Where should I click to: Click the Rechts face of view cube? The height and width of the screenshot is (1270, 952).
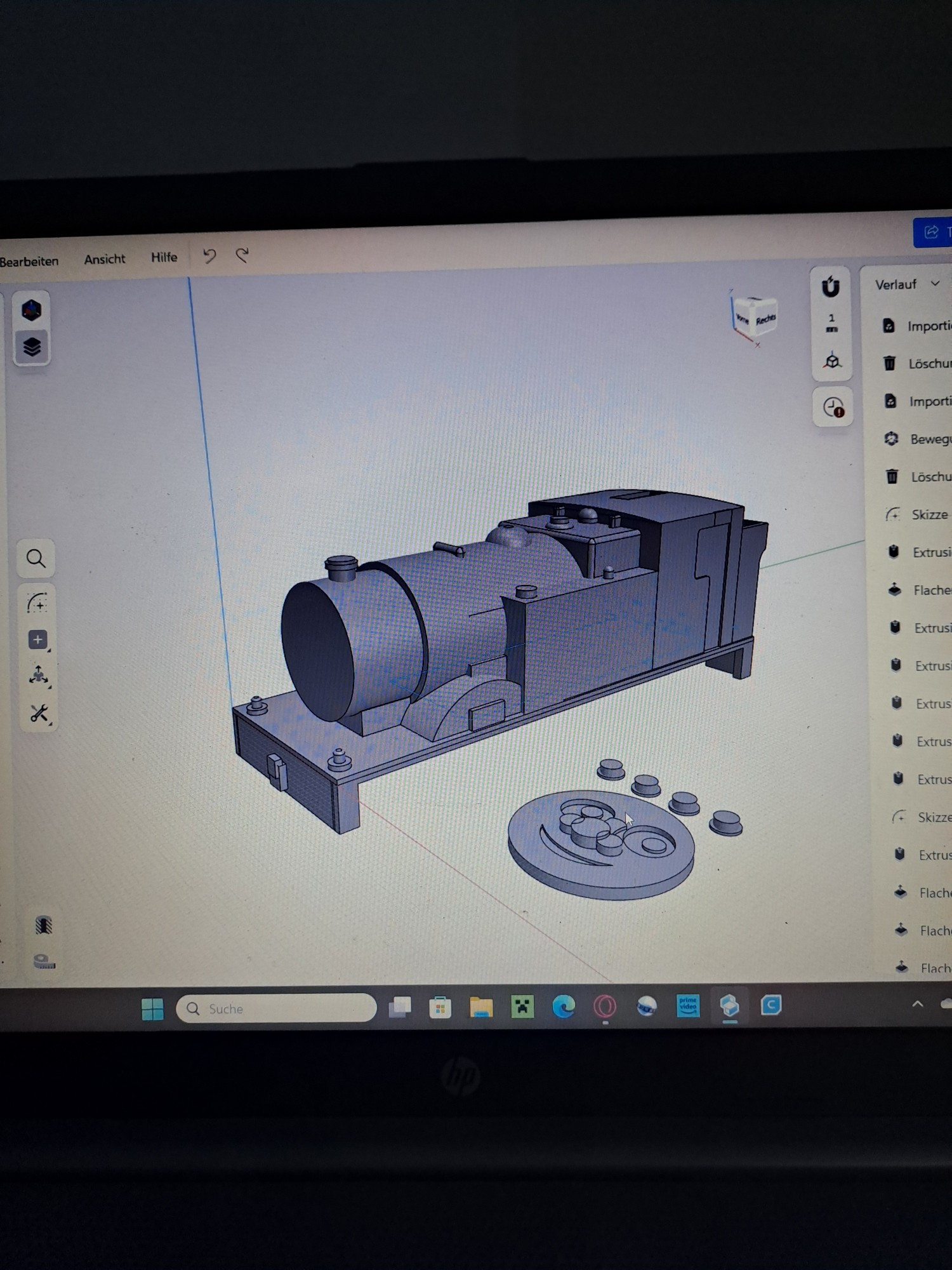765,319
